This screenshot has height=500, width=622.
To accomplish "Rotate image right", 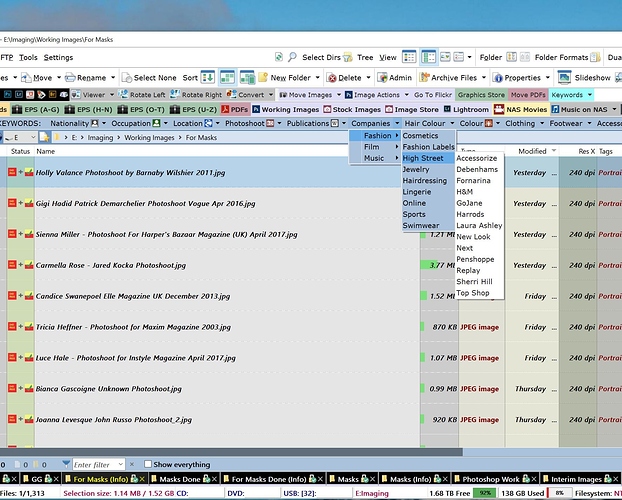I will (x=196, y=94).
